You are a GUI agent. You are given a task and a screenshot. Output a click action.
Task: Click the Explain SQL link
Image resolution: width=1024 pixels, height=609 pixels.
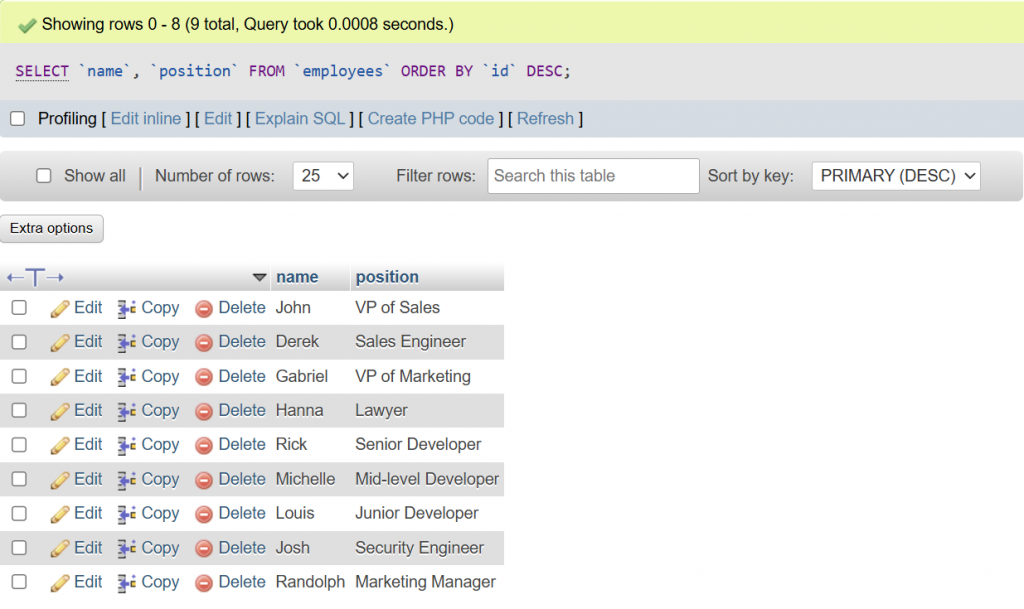pyautogui.click(x=300, y=119)
